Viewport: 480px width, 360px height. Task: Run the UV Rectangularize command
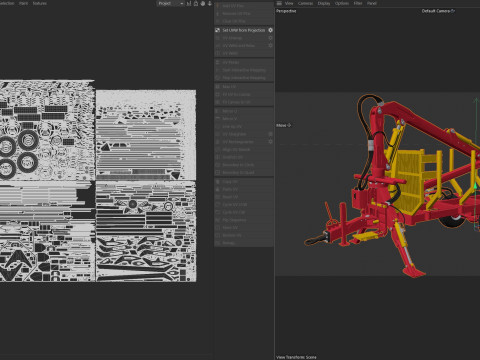coord(244,142)
